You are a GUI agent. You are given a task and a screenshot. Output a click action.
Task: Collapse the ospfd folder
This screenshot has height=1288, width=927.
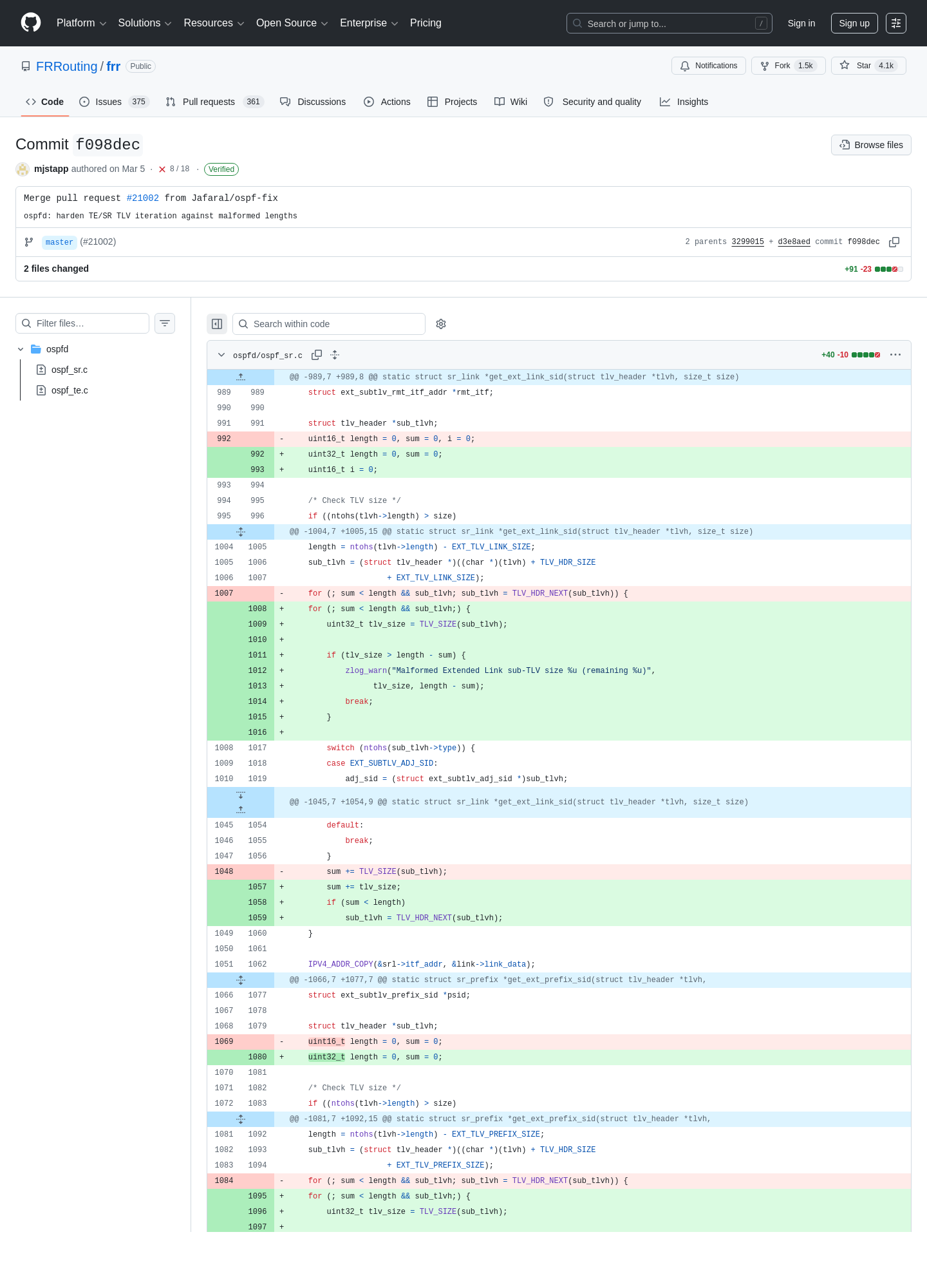click(21, 349)
